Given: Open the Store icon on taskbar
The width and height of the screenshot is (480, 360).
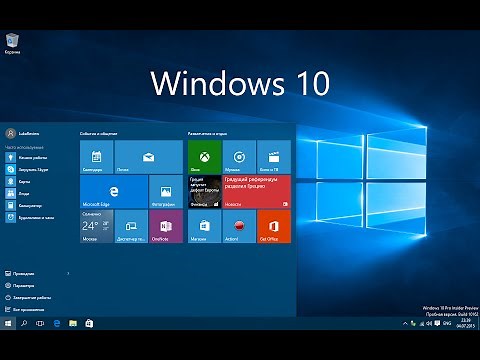Looking at the screenshot, I should pyautogui.click(x=89, y=323).
